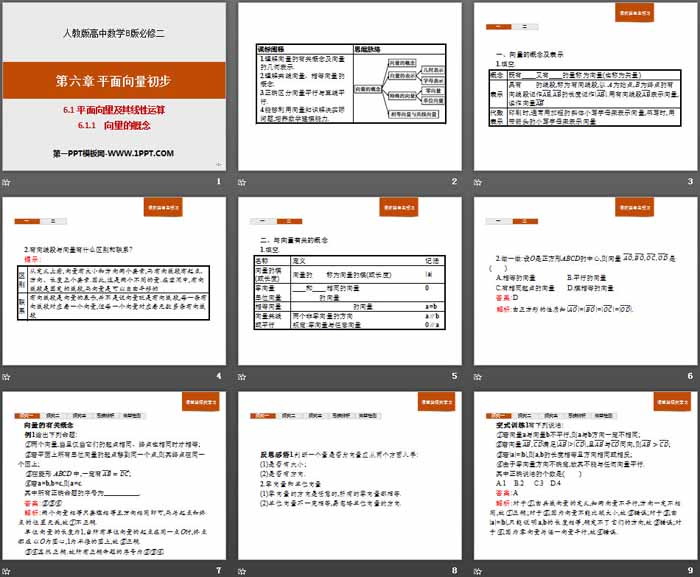
Task: Click '人教版高中数学B版必修二' heading on slide 1
Action: click(x=114, y=33)
